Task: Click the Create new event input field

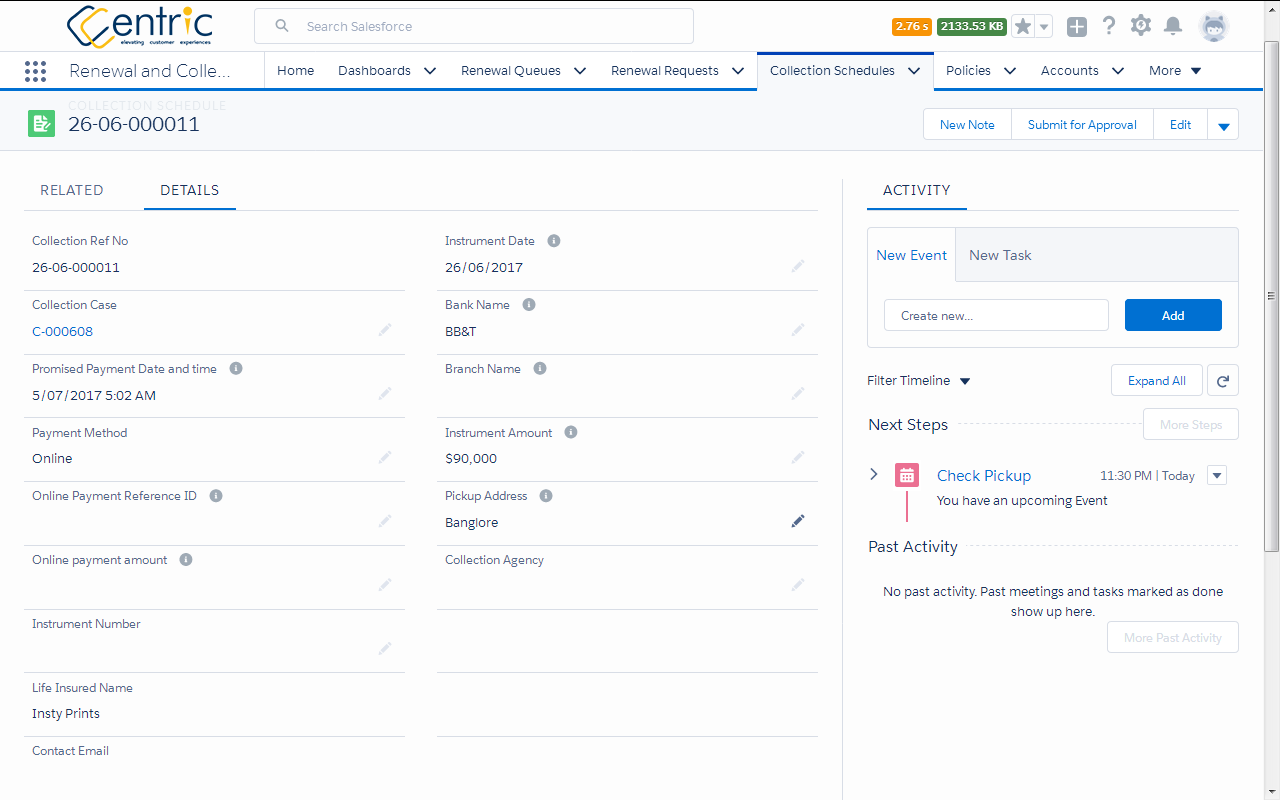Action: click(996, 314)
